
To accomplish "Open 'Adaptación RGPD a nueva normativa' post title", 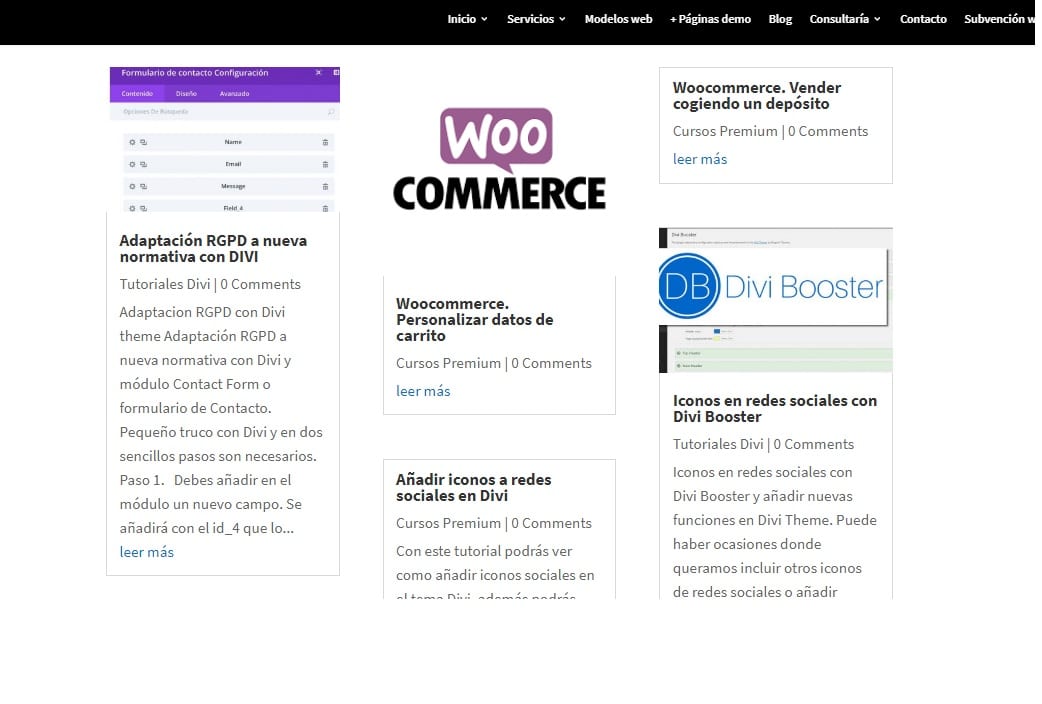I will tap(213, 249).
